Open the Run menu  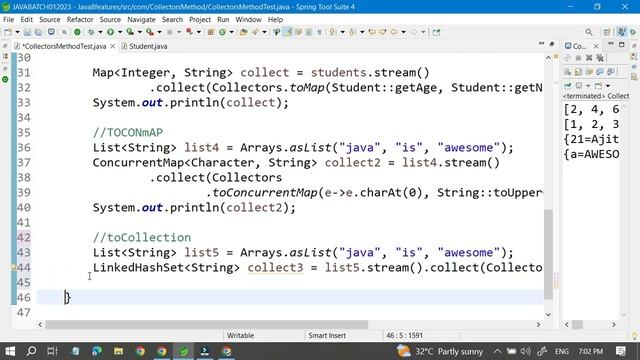coord(223,19)
